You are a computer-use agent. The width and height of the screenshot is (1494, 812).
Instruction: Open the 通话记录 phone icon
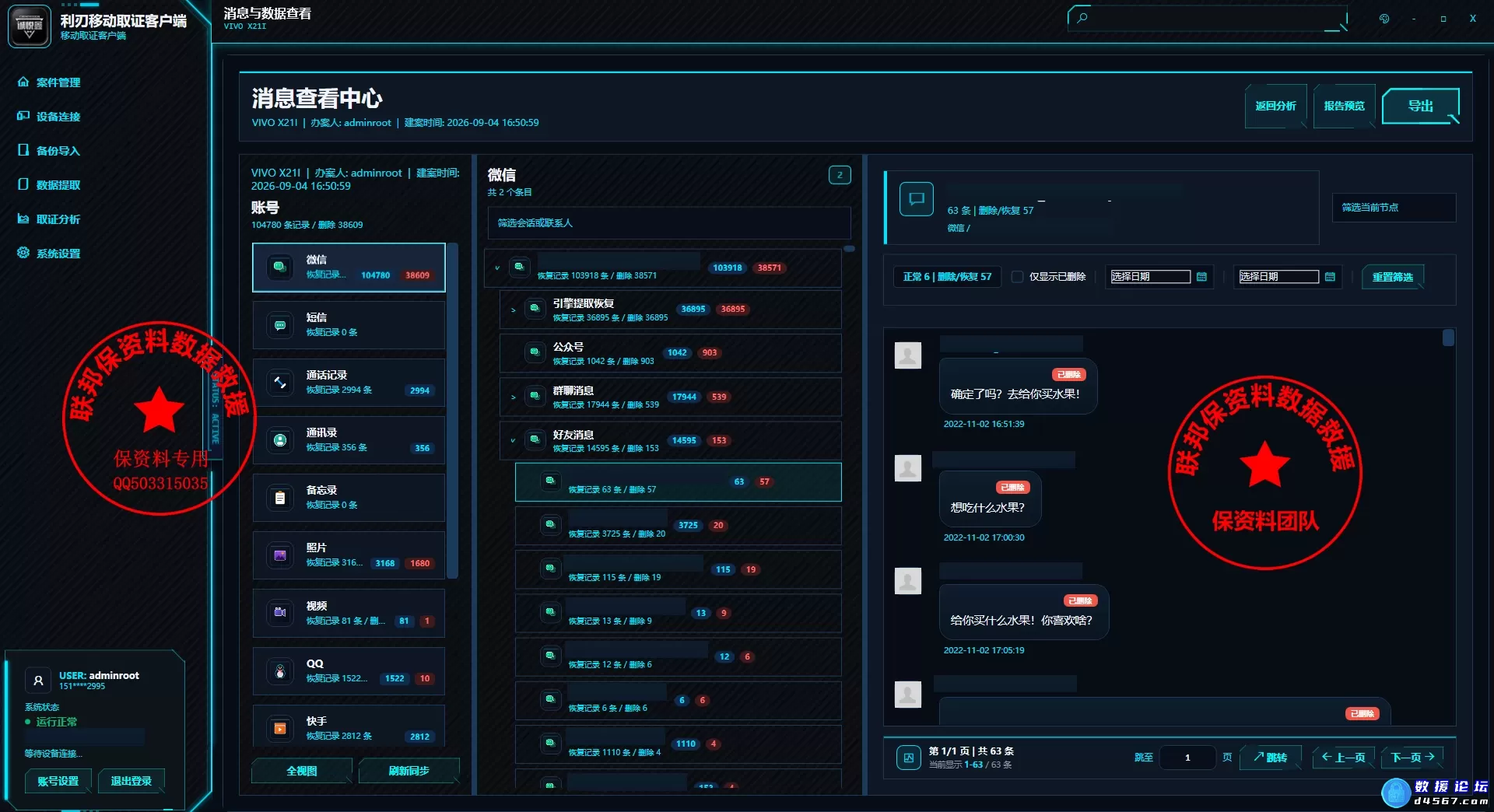279,382
